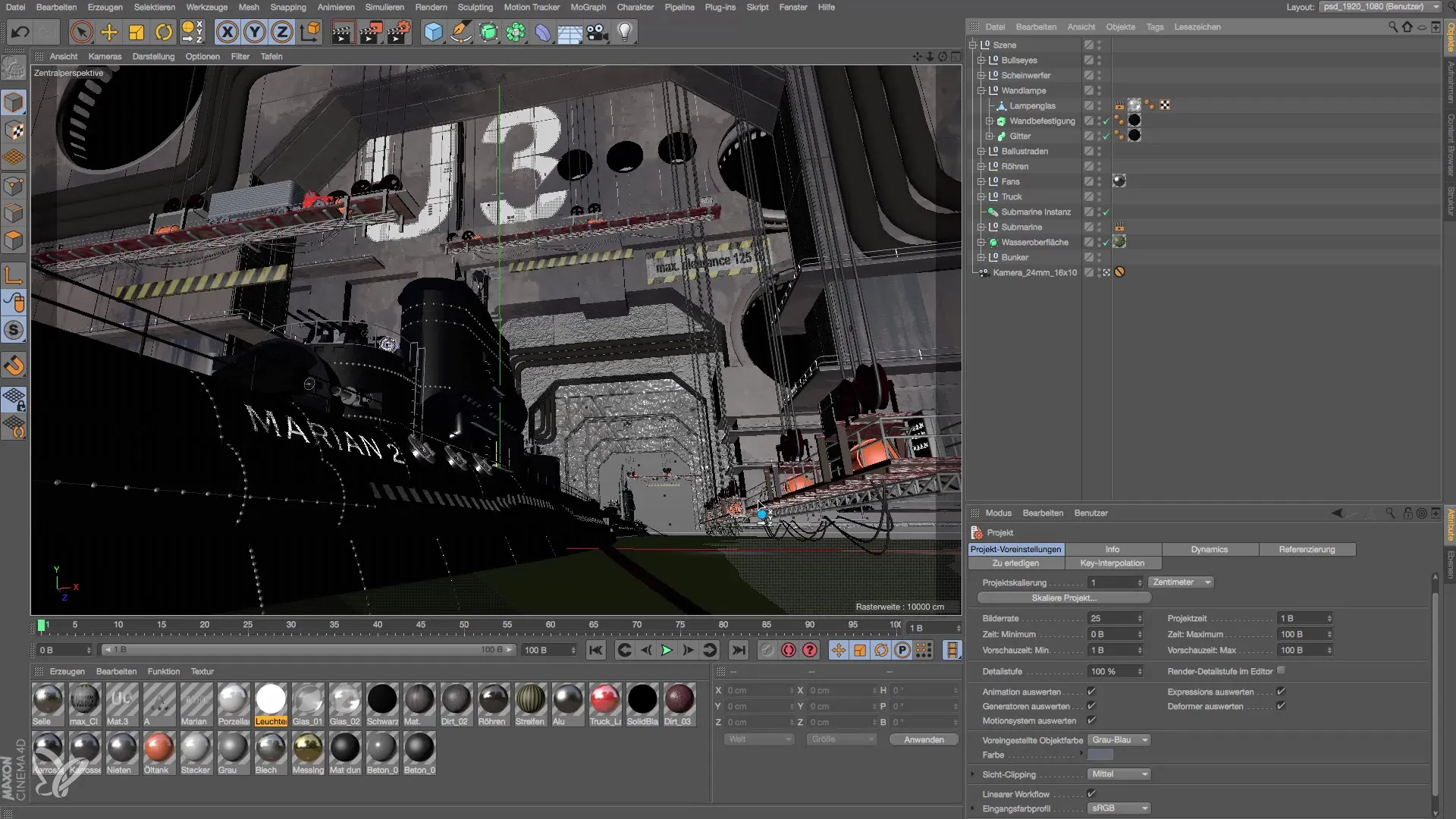Open the sRGB input profile dropdown

[x=1119, y=808]
